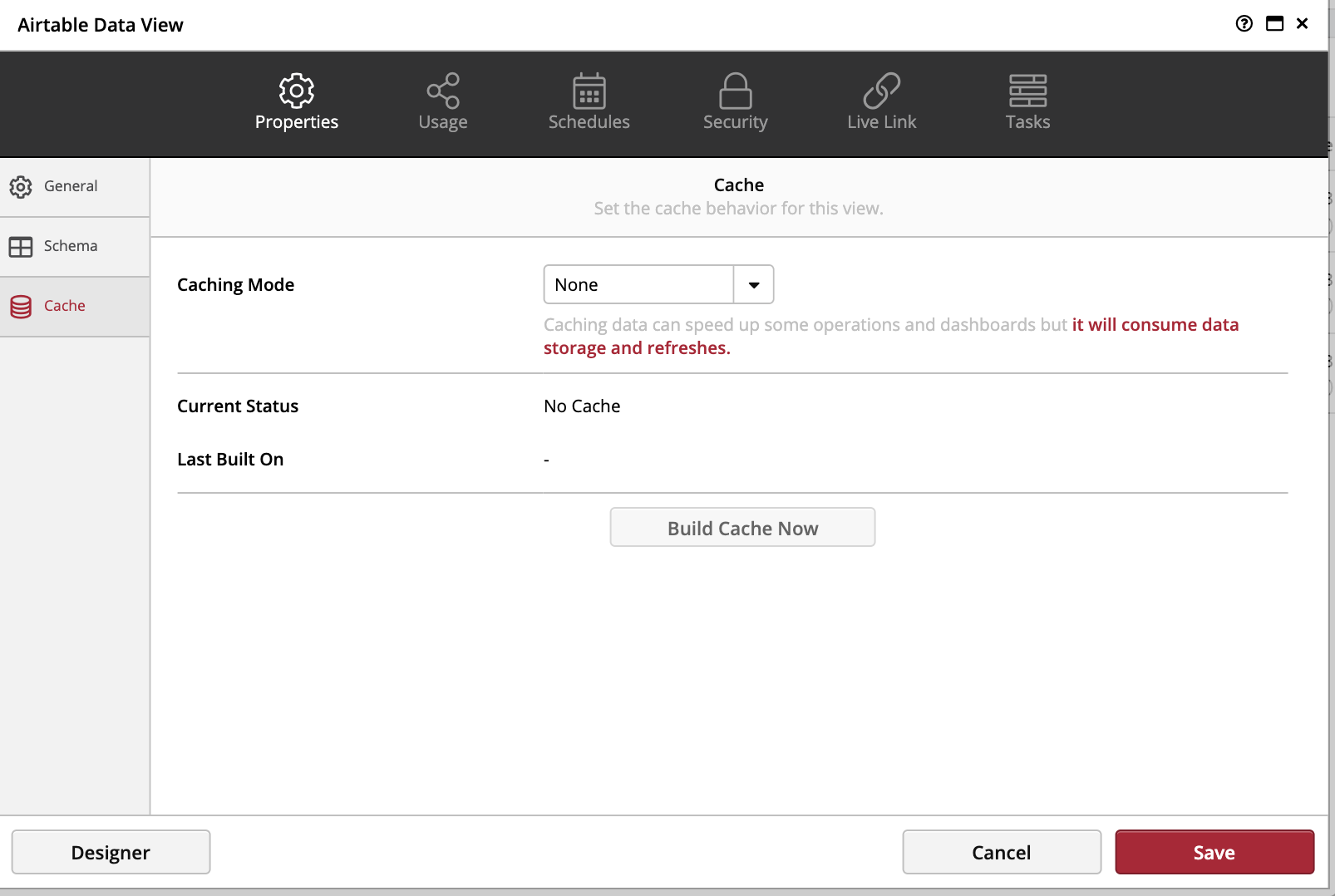Click the Schema table icon in sidebar
Viewport: 1335px width, 896px height.
(21, 247)
